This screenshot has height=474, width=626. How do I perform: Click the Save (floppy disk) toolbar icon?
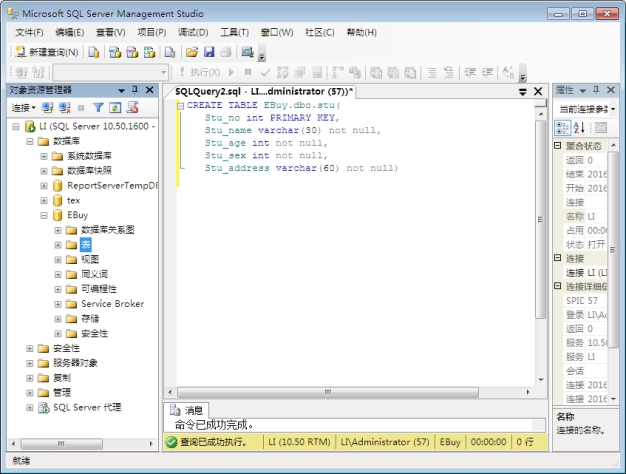(209, 52)
